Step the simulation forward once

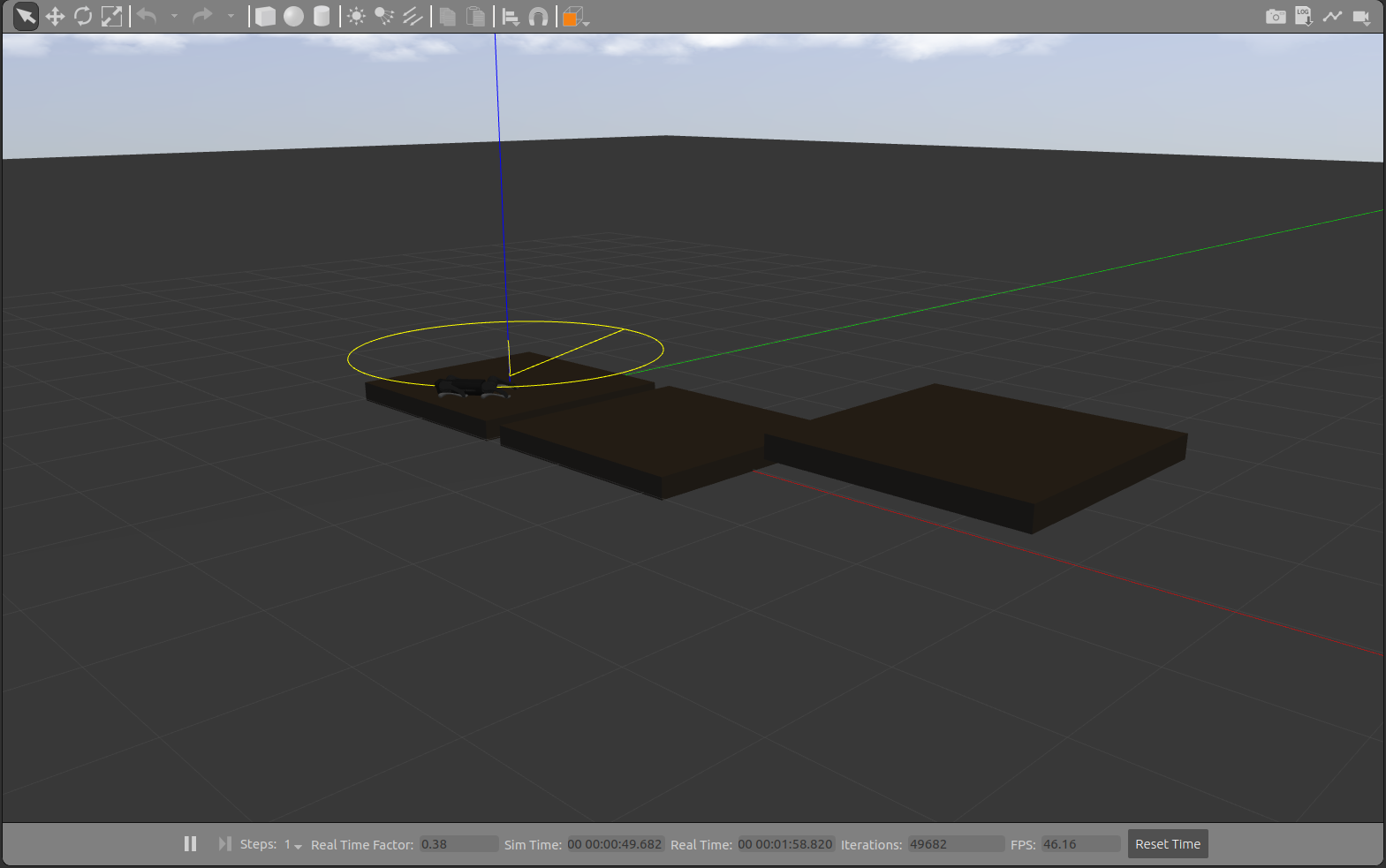pyautogui.click(x=224, y=844)
